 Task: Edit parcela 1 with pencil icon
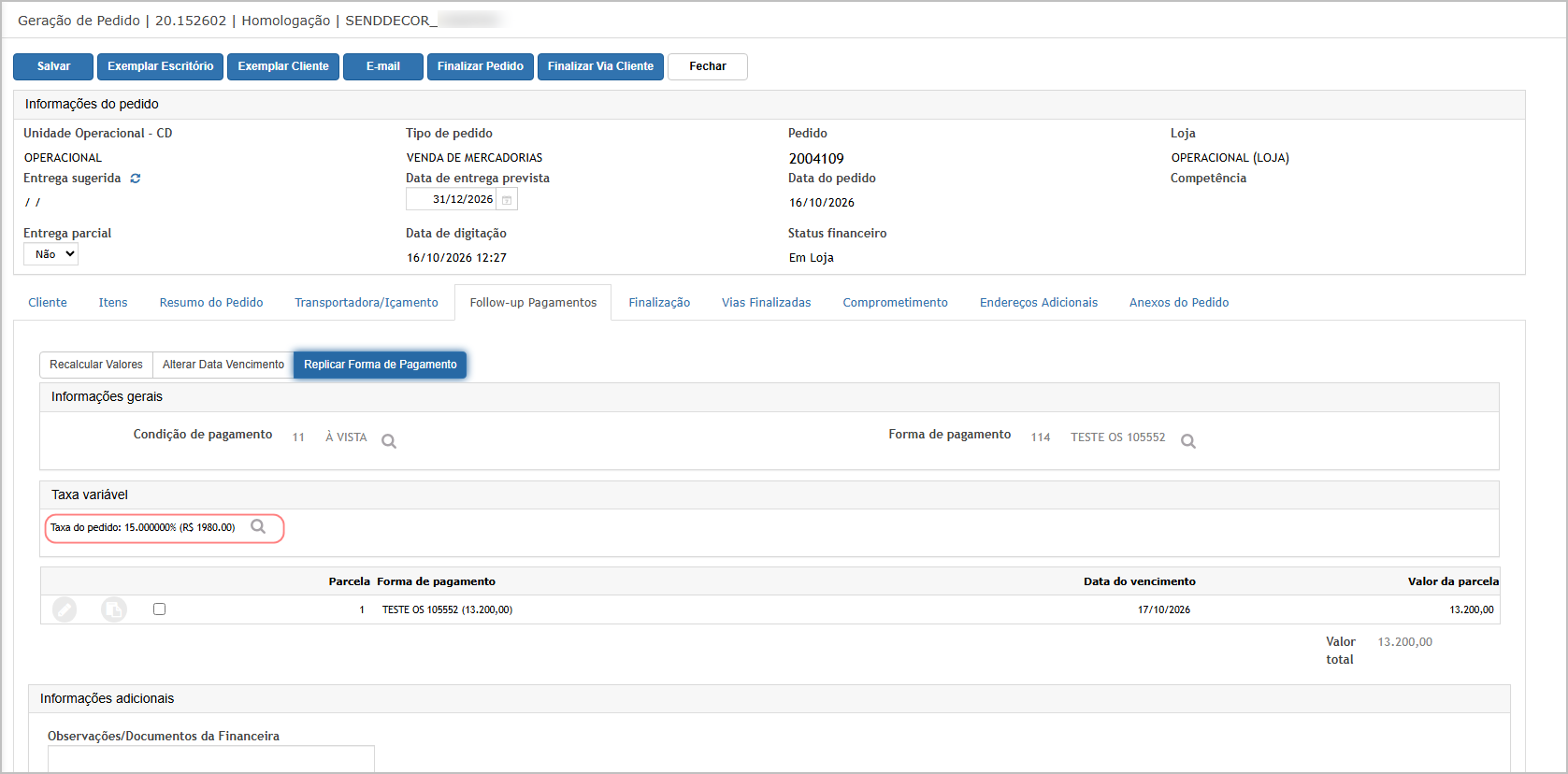[x=65, y=609]
